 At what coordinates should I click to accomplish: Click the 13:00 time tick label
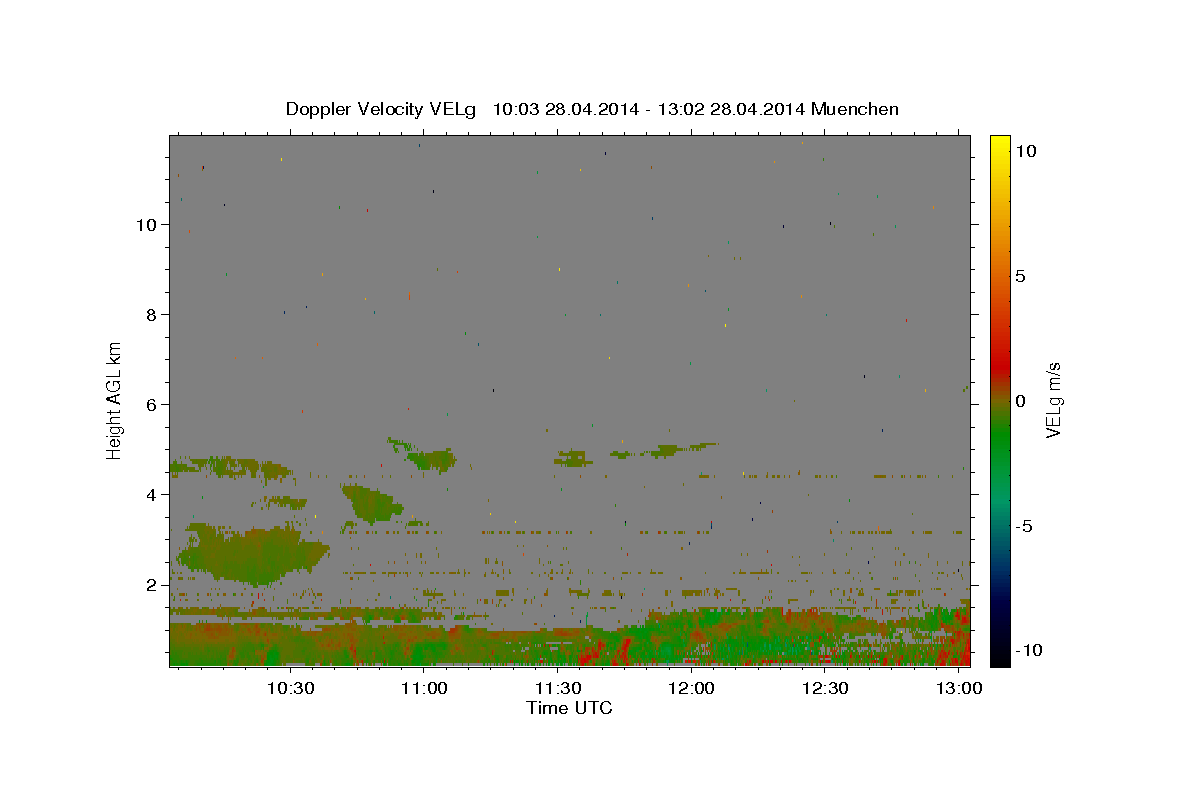click(958, 689)
